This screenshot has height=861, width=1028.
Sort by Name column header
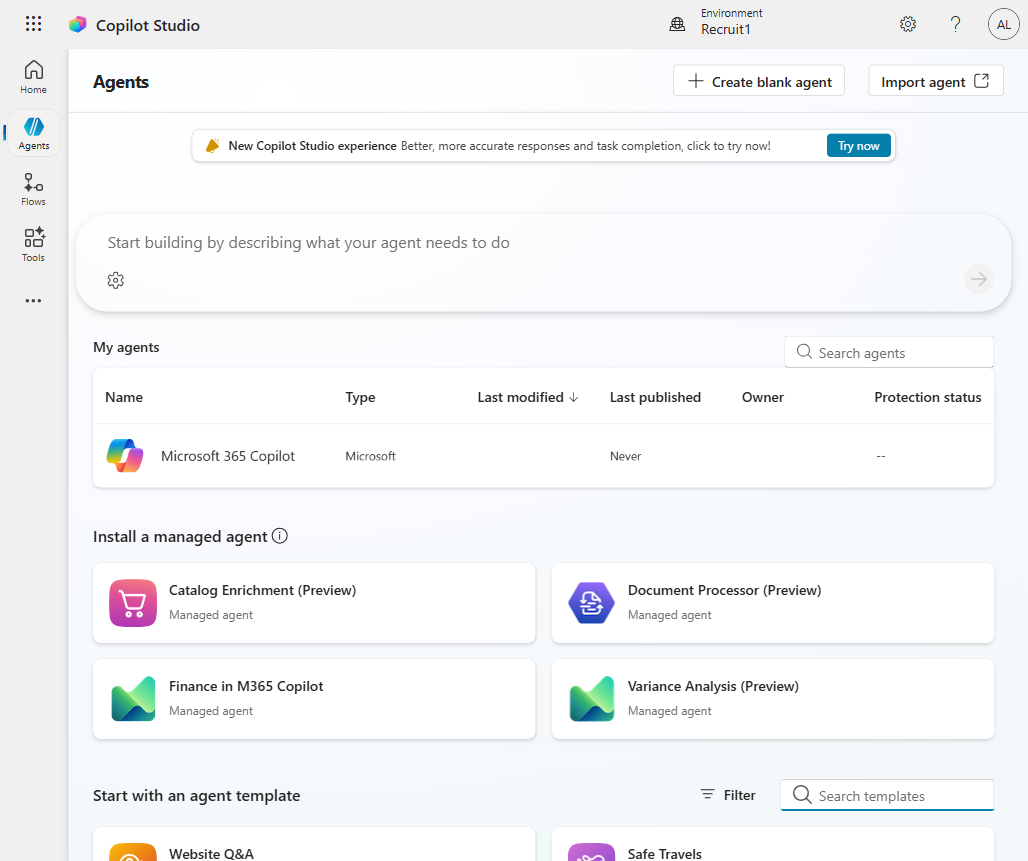(x=124, y=397)
